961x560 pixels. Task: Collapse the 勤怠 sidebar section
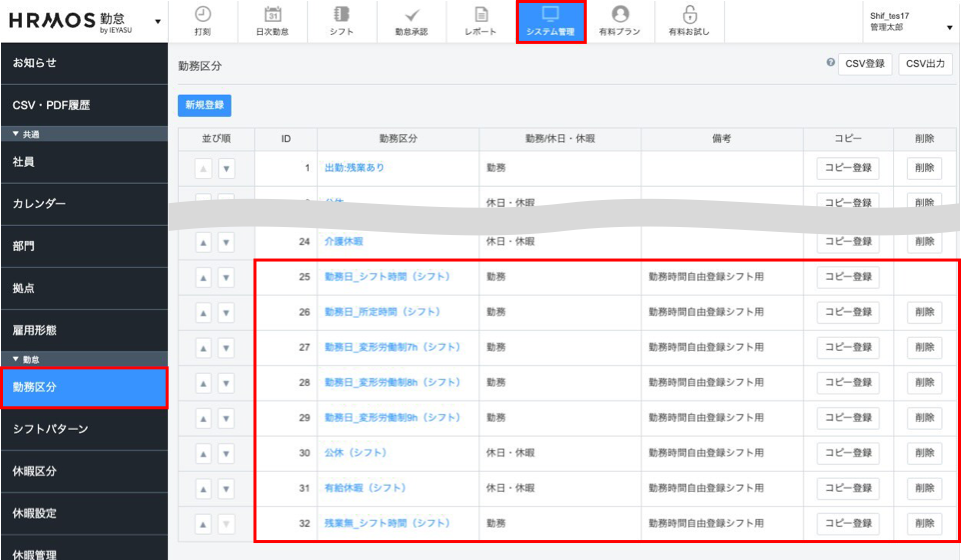click(16, 358)
